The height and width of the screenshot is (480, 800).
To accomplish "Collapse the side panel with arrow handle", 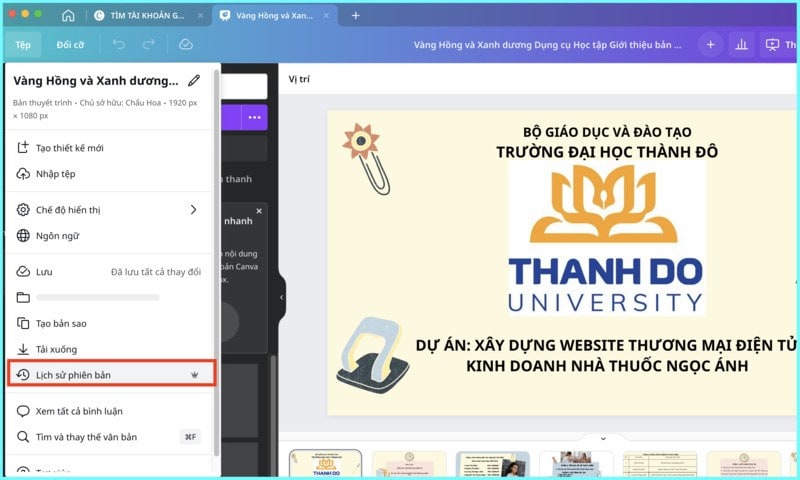I will coord(281,297).
